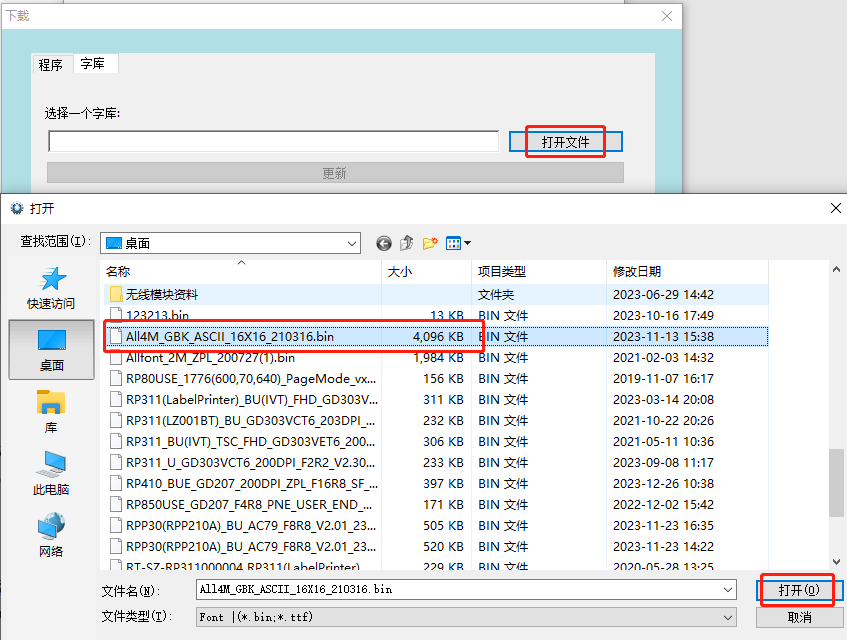
Task: Go up one folder level
Action: pyautogui.click(x=407, y=243)
